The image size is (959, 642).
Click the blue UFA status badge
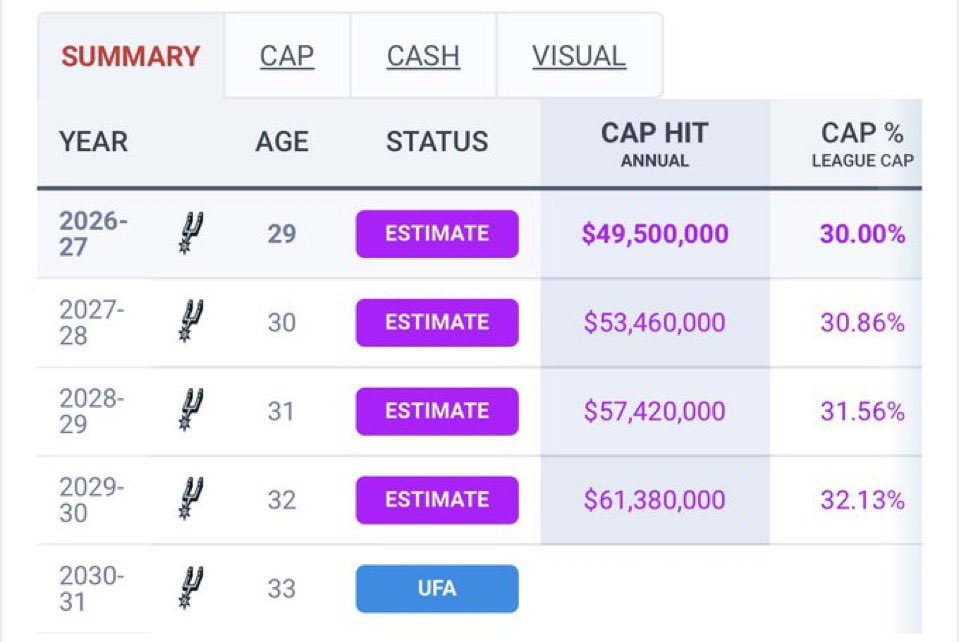point(437,588)
